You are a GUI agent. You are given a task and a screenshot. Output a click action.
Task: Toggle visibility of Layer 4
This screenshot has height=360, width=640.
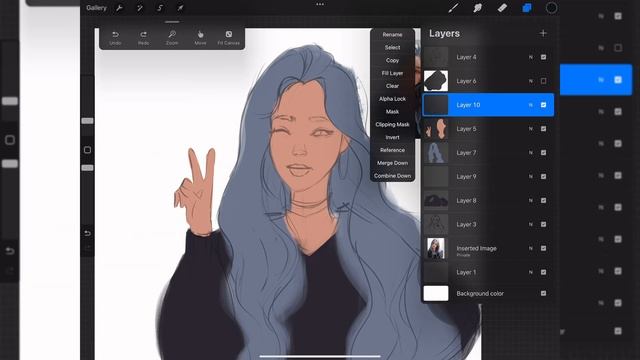click(x=543, y=57)
